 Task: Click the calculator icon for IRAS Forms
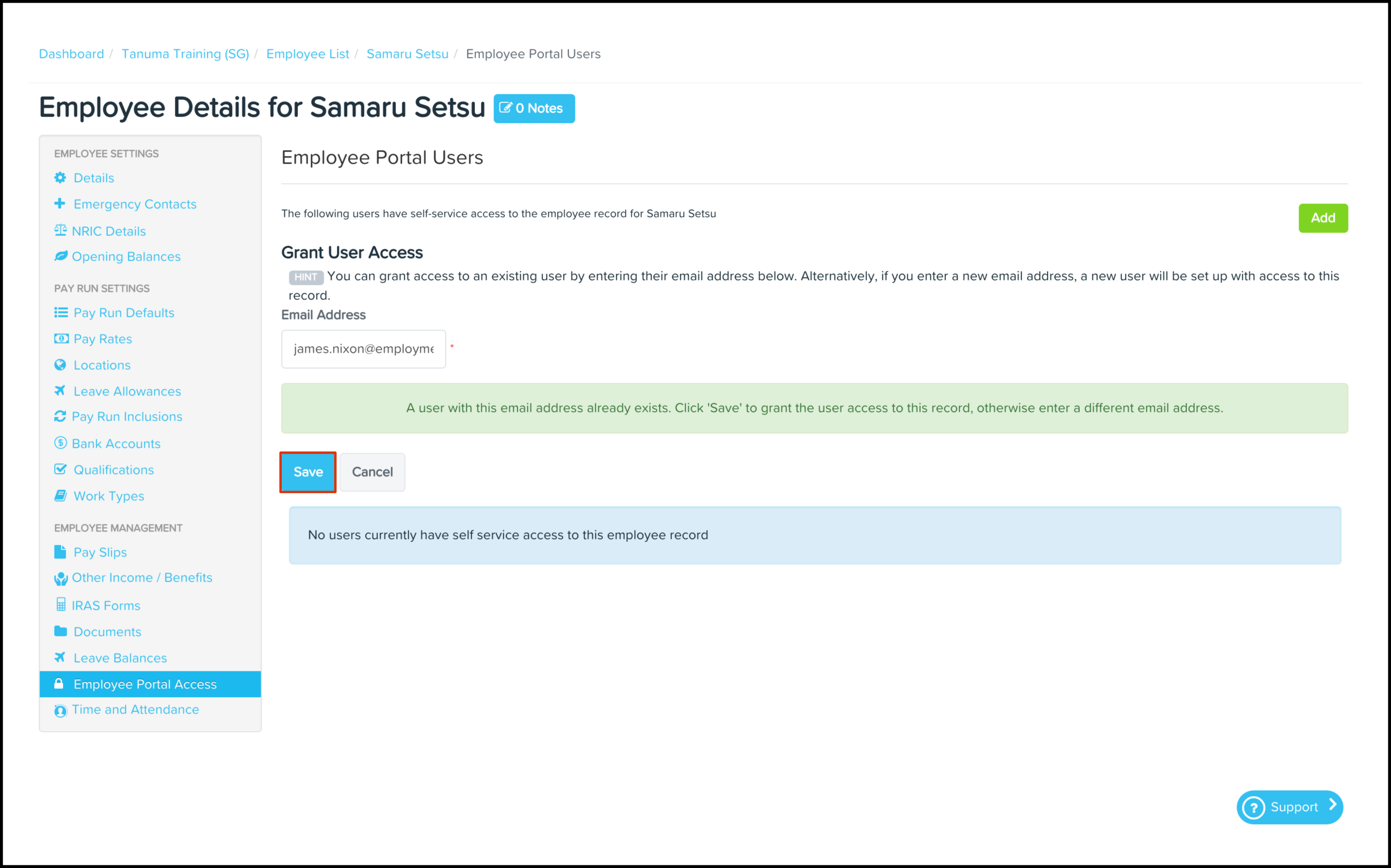[61, 605]
